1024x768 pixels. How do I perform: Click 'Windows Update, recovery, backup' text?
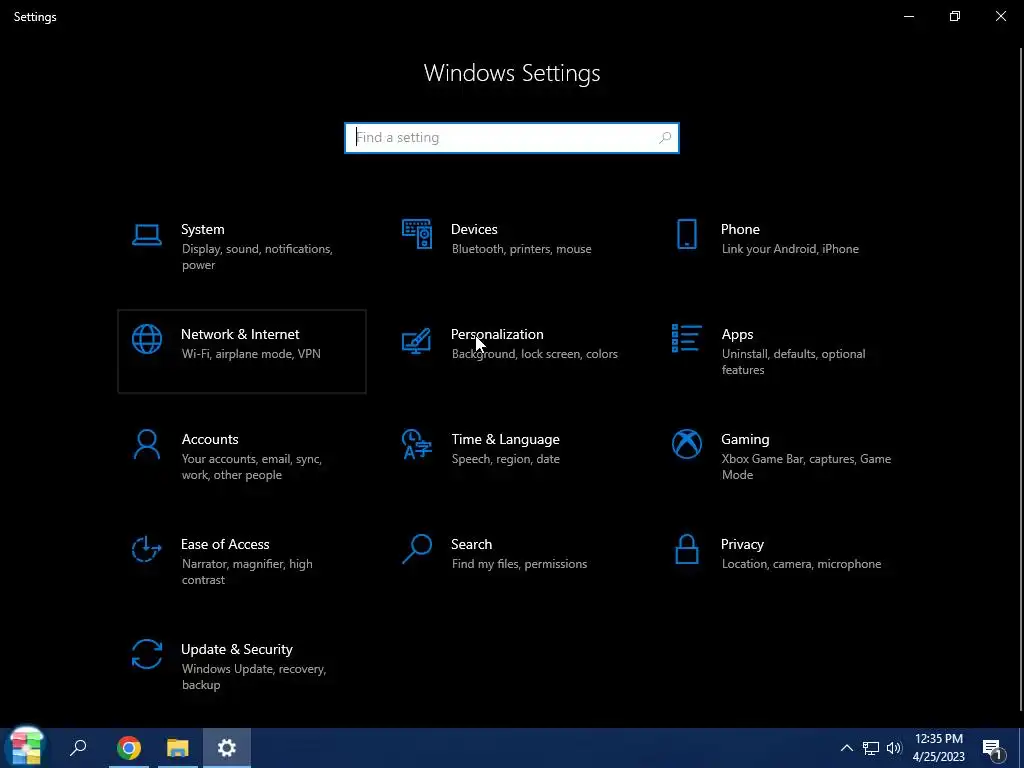click(x=253, y=677)
